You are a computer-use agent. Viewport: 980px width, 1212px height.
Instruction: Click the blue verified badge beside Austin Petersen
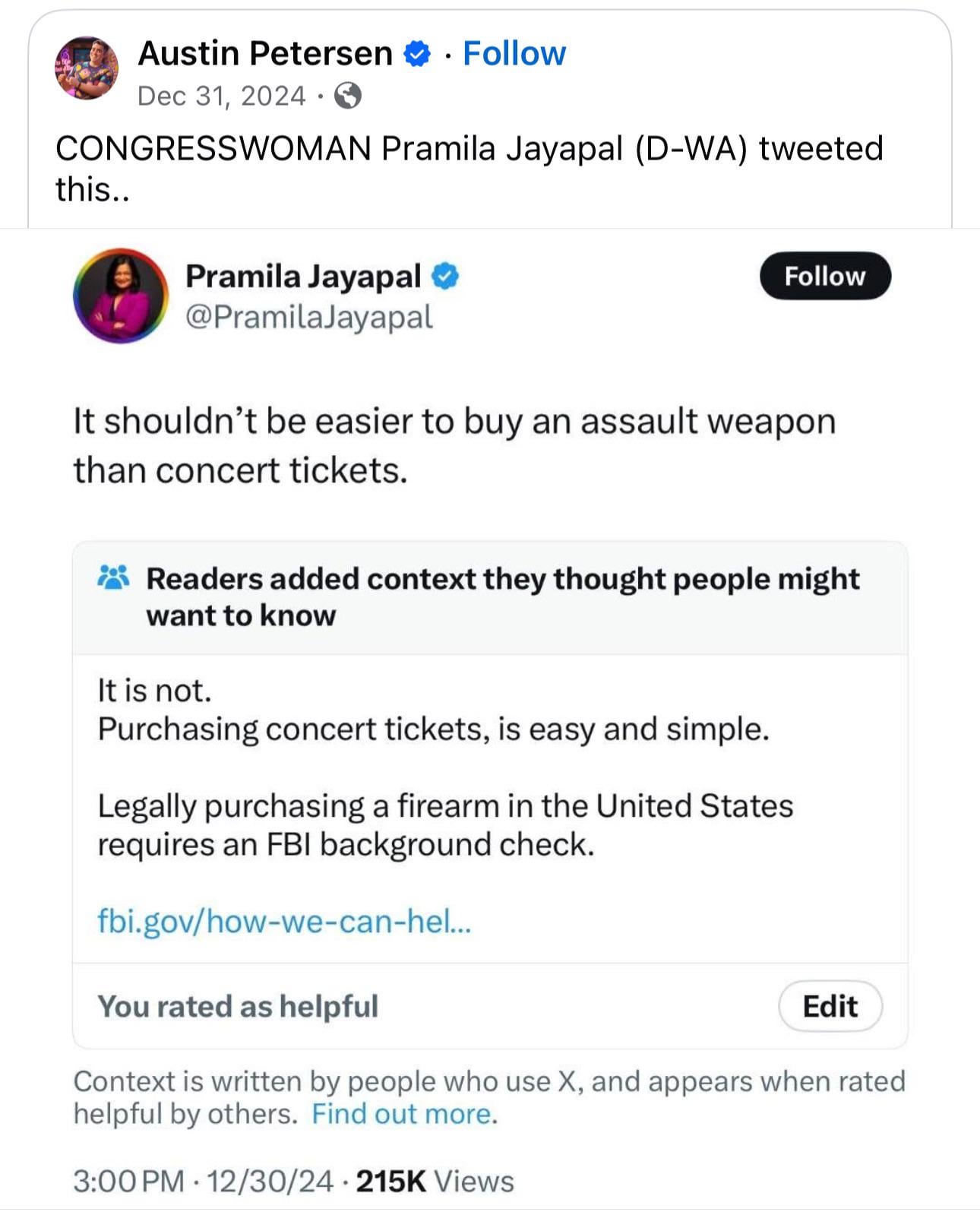coord(416,54)
